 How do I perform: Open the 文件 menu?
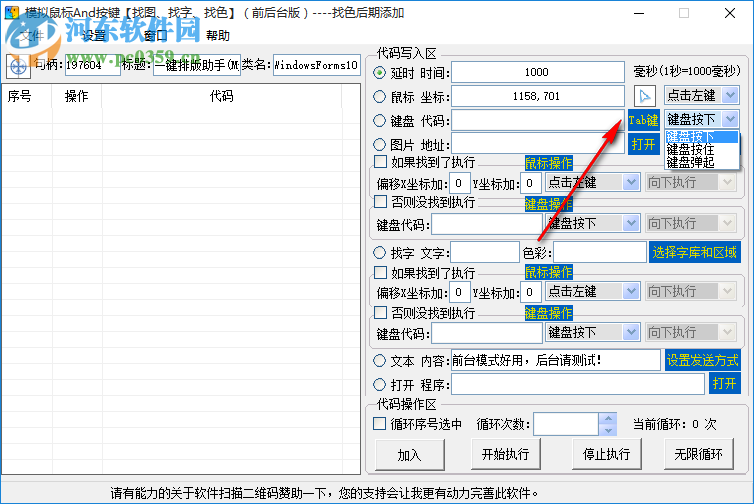click(32, 36)
